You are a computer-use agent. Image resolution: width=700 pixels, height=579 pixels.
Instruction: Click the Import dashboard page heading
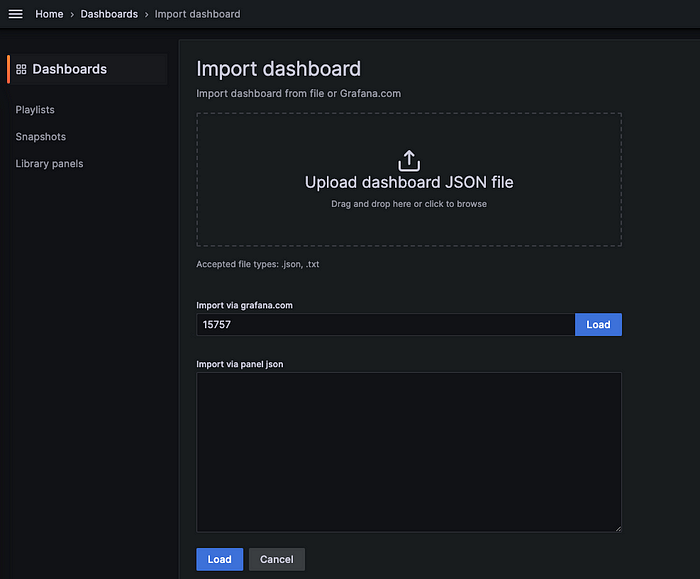pyautogui.click(x=279, y=69)
